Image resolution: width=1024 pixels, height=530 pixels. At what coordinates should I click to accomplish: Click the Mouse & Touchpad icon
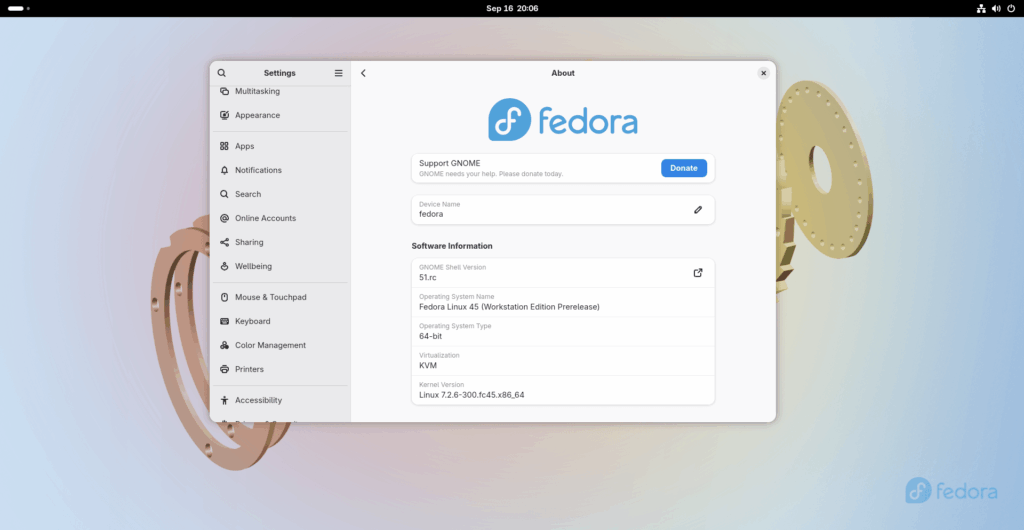point(225,297)
